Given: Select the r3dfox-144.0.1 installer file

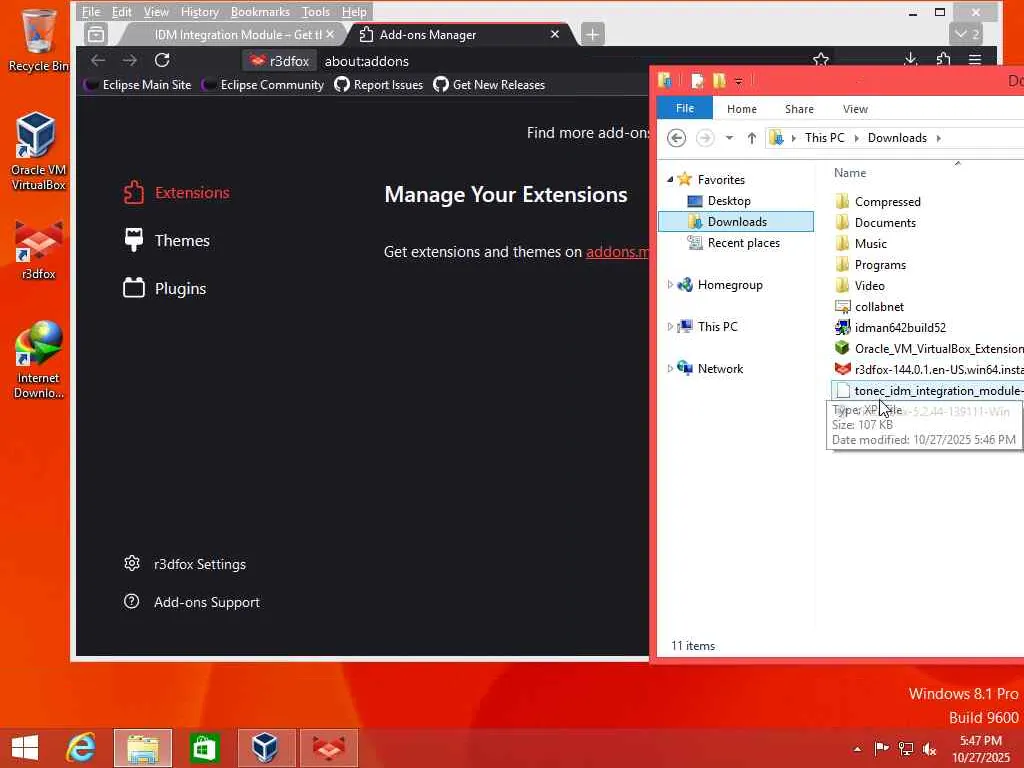Looking at the screenshot, I should [929, 369].
